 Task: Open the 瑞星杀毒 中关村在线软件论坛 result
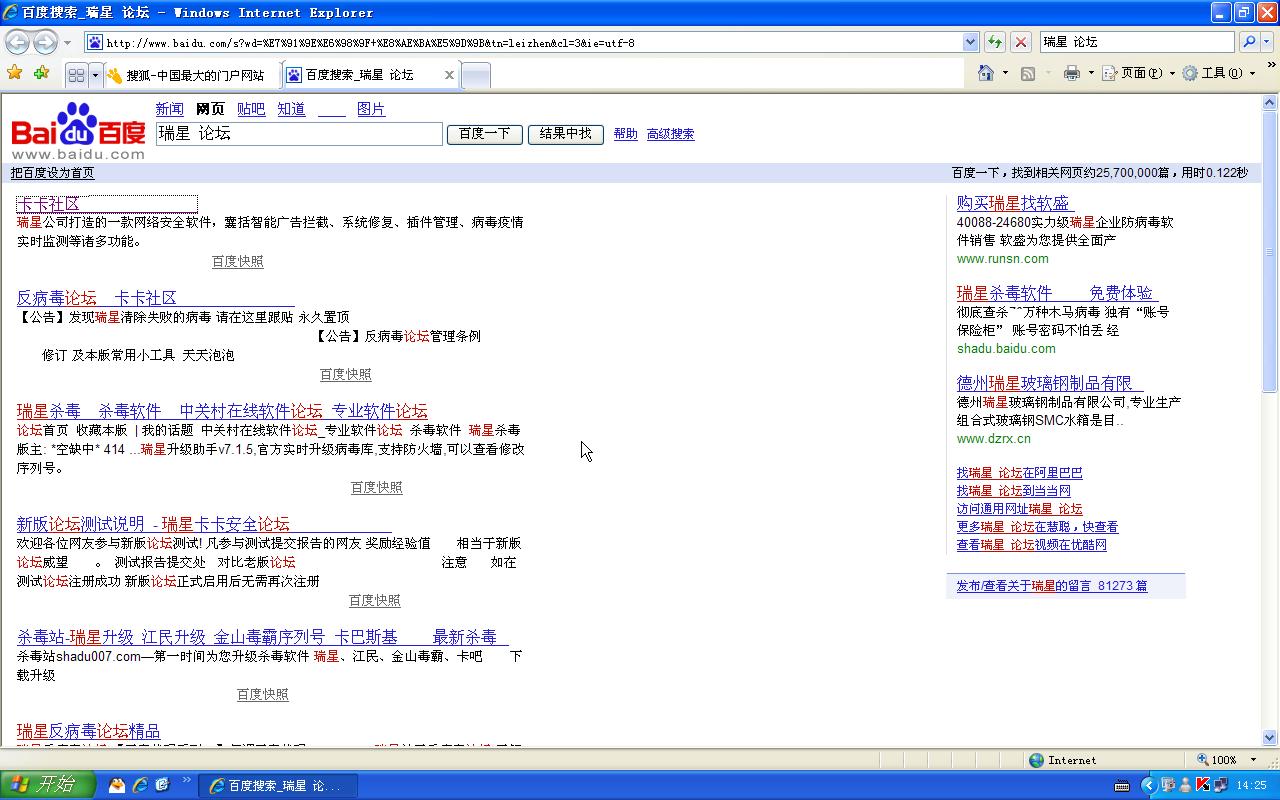pos(222,411)
